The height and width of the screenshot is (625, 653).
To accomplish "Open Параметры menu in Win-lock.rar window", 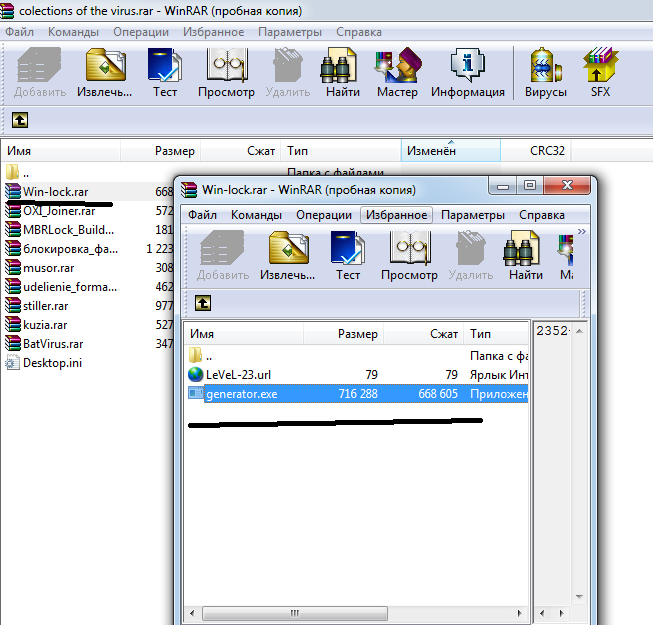I will [x=473, y=215].
